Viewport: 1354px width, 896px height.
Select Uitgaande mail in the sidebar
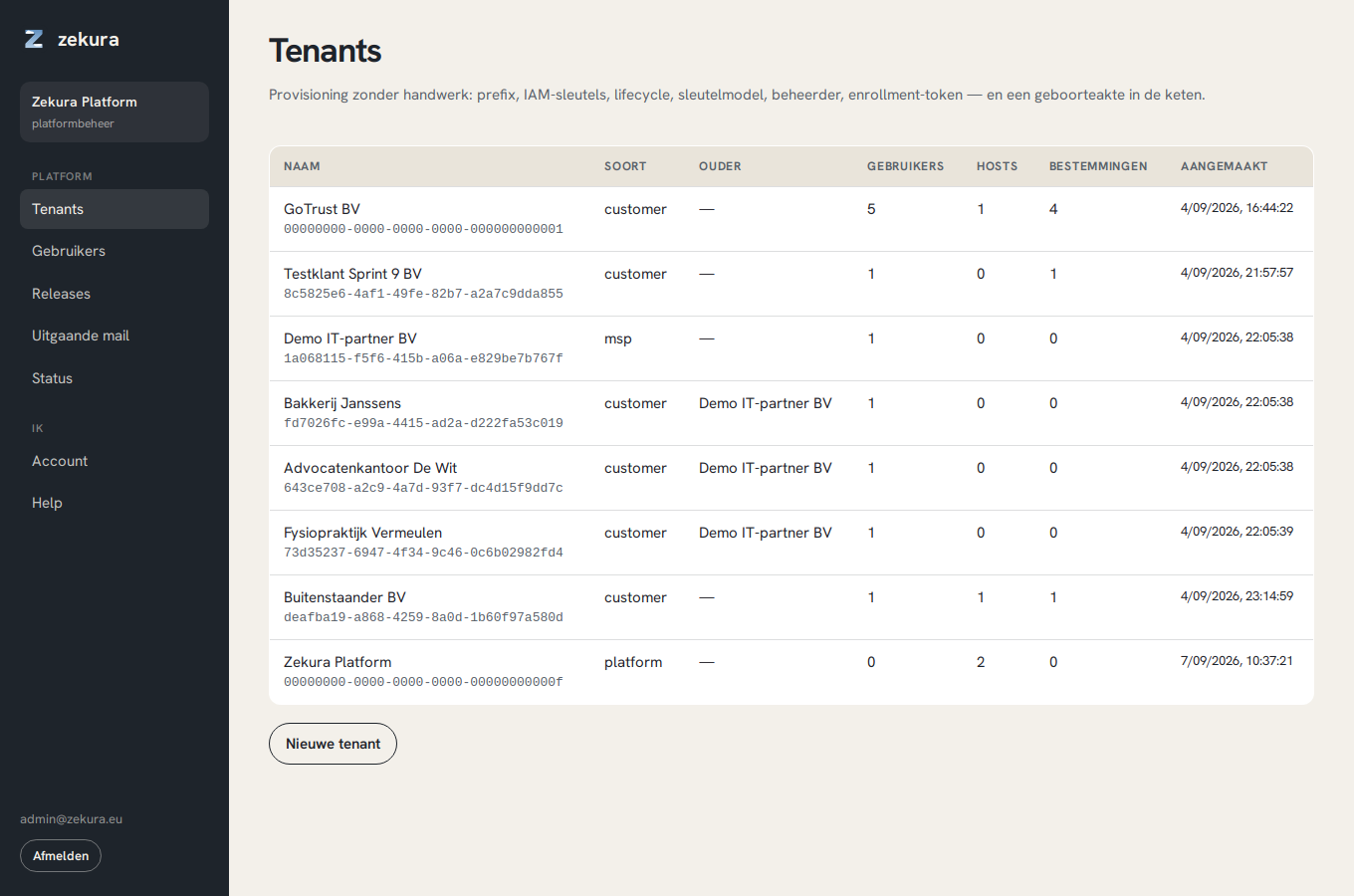(x=114, y=336)
